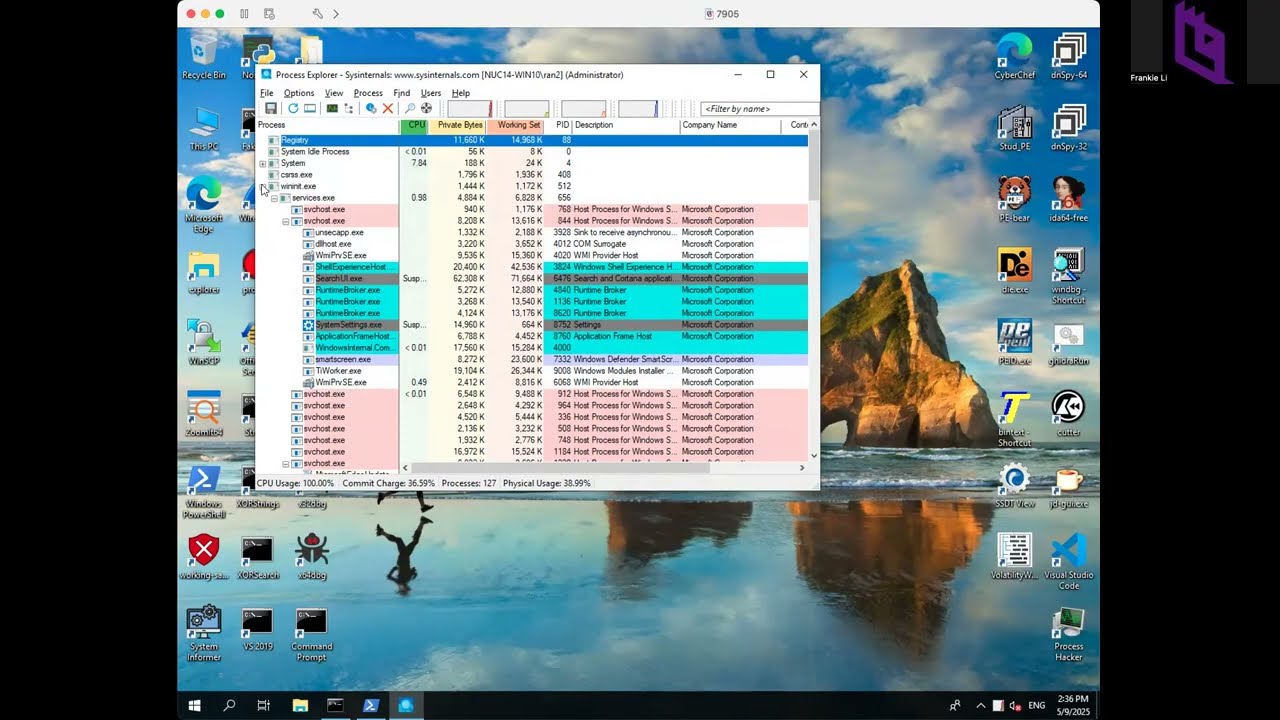Open dnSpy-64 desktop icon
This screenshot has height=720, width=1280.
pyautogui.click(x=1069, y=56)
